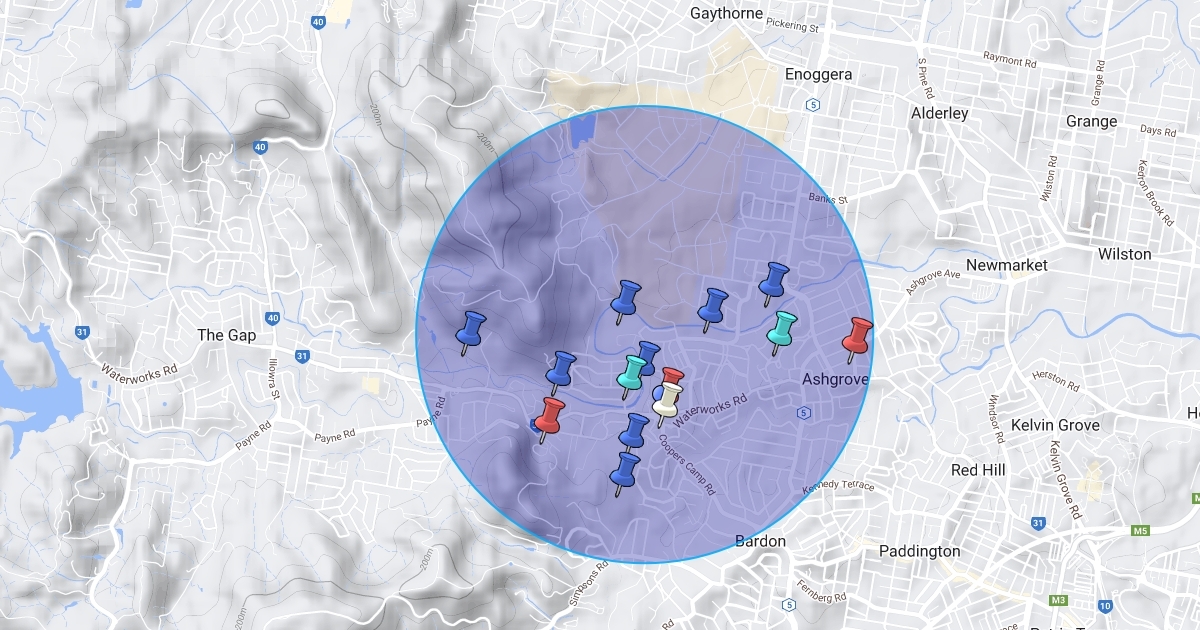
Task: Select the blue pin closest to Banks St
Action: click(x=773, y=284)
